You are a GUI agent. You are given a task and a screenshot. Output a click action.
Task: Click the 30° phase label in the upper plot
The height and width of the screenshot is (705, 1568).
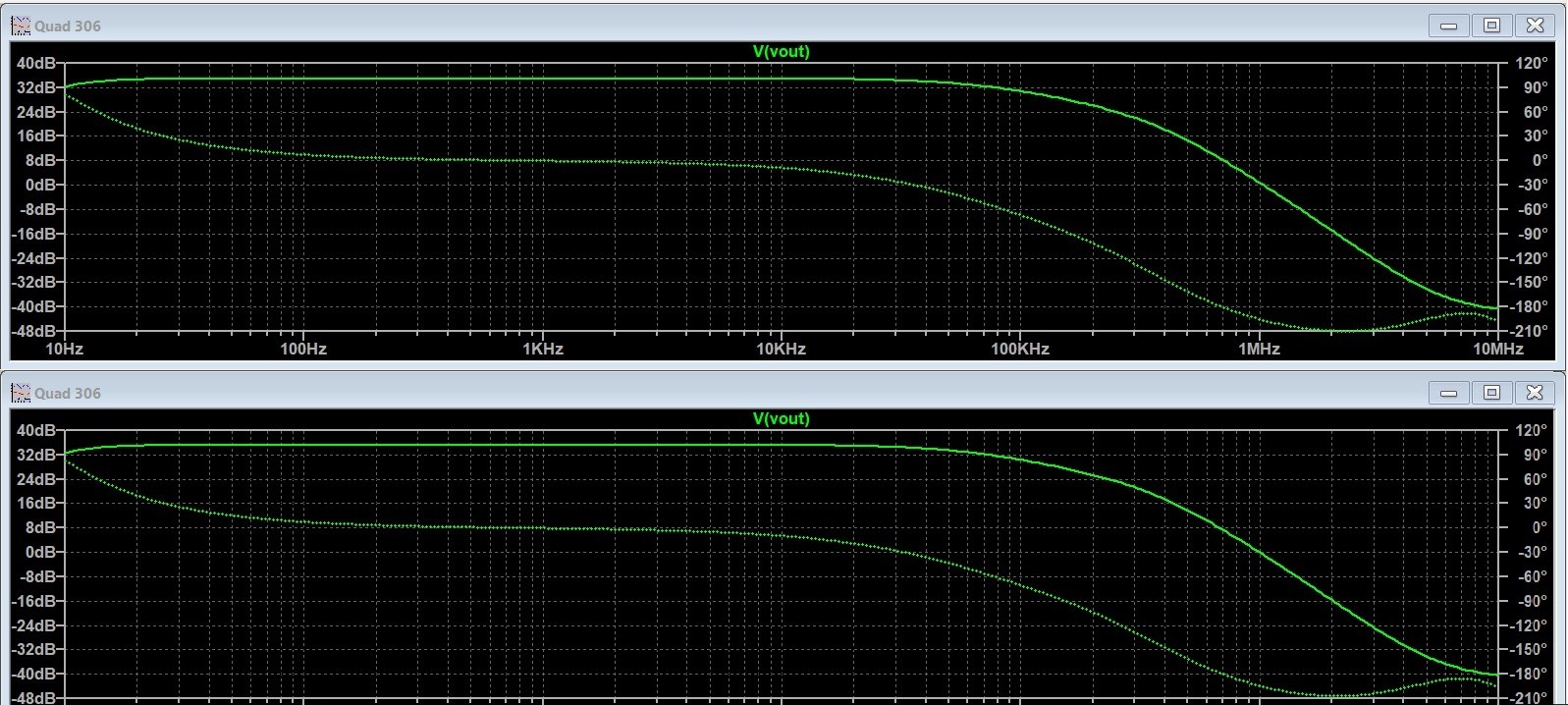(1535, 136)
